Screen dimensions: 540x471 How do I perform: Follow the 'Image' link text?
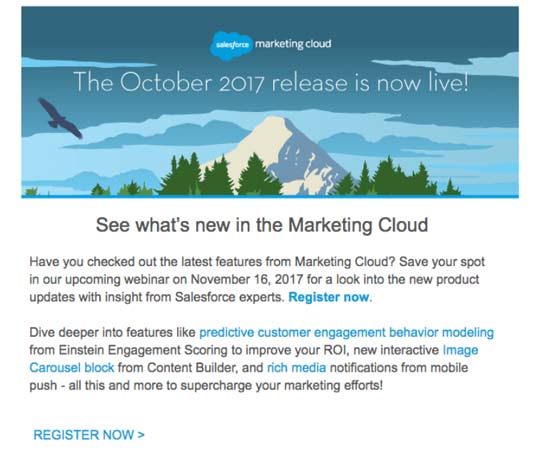(460, 350)
